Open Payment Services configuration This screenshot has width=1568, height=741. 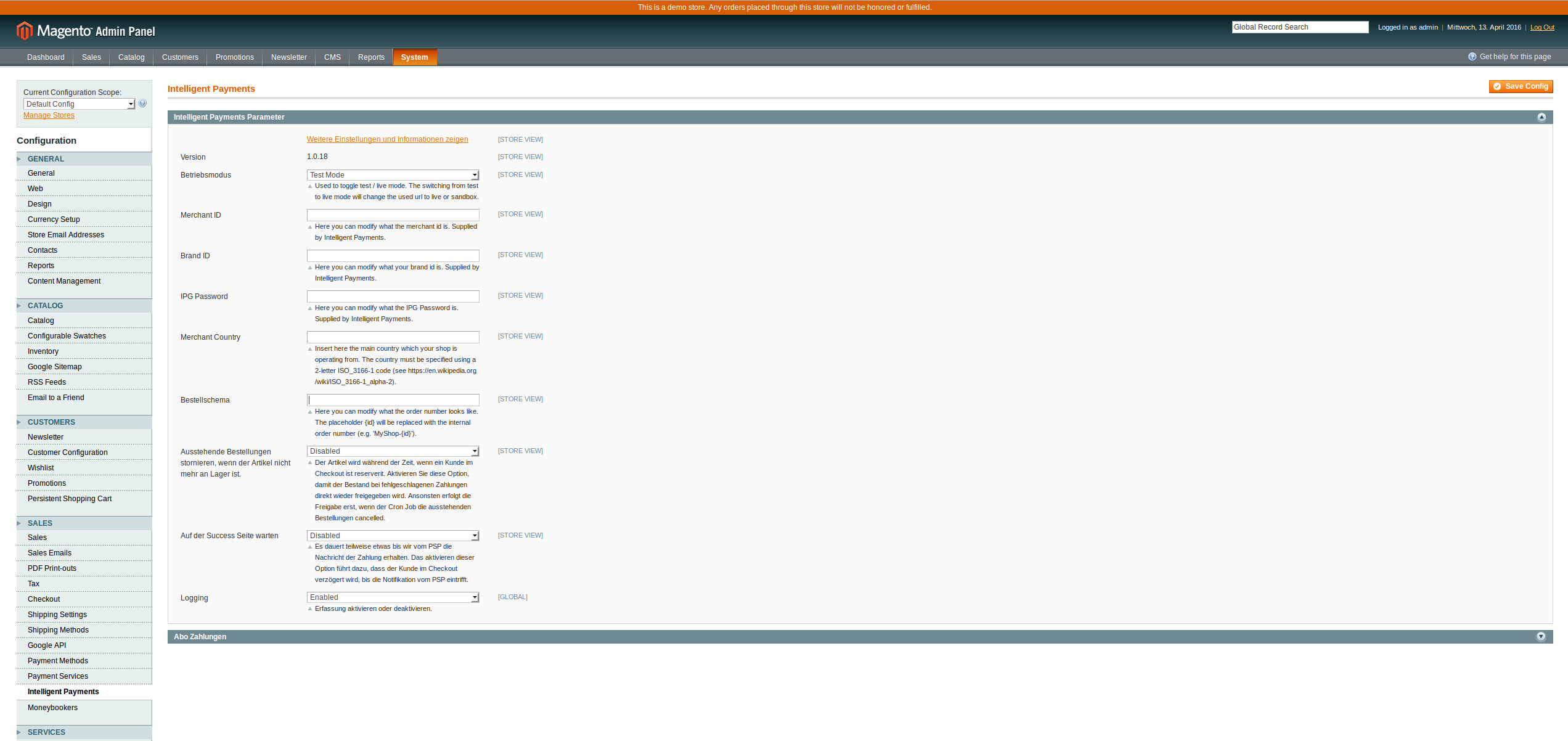click(84, 676)
